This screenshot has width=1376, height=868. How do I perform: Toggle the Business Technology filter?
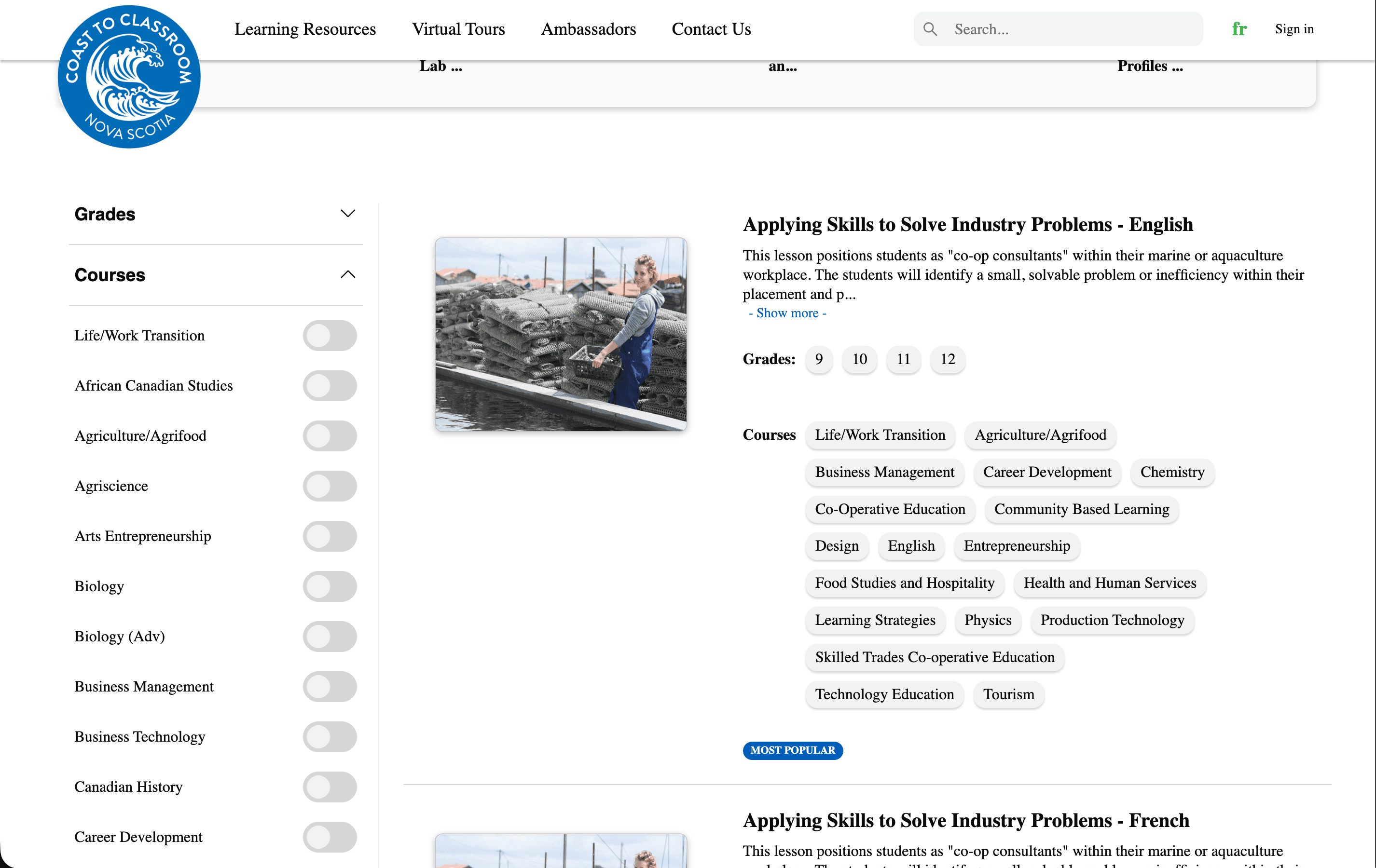[x=330, y=737]
